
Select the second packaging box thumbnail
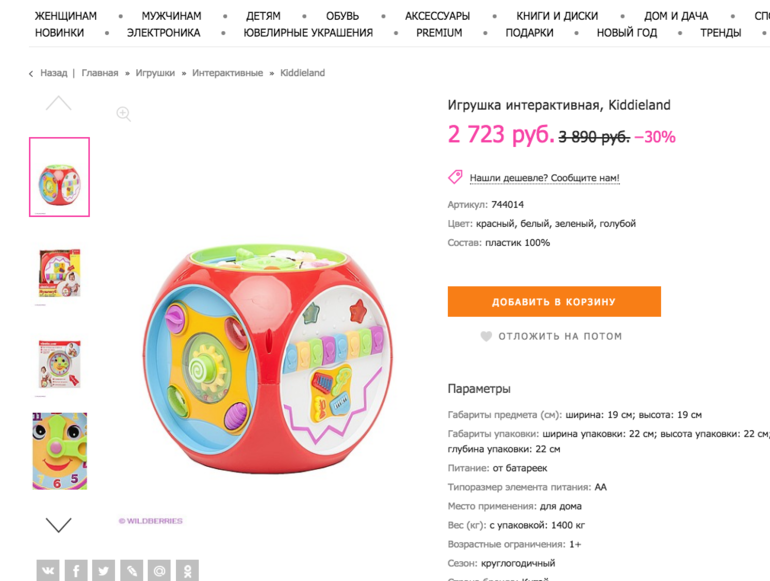coord(59,364)
